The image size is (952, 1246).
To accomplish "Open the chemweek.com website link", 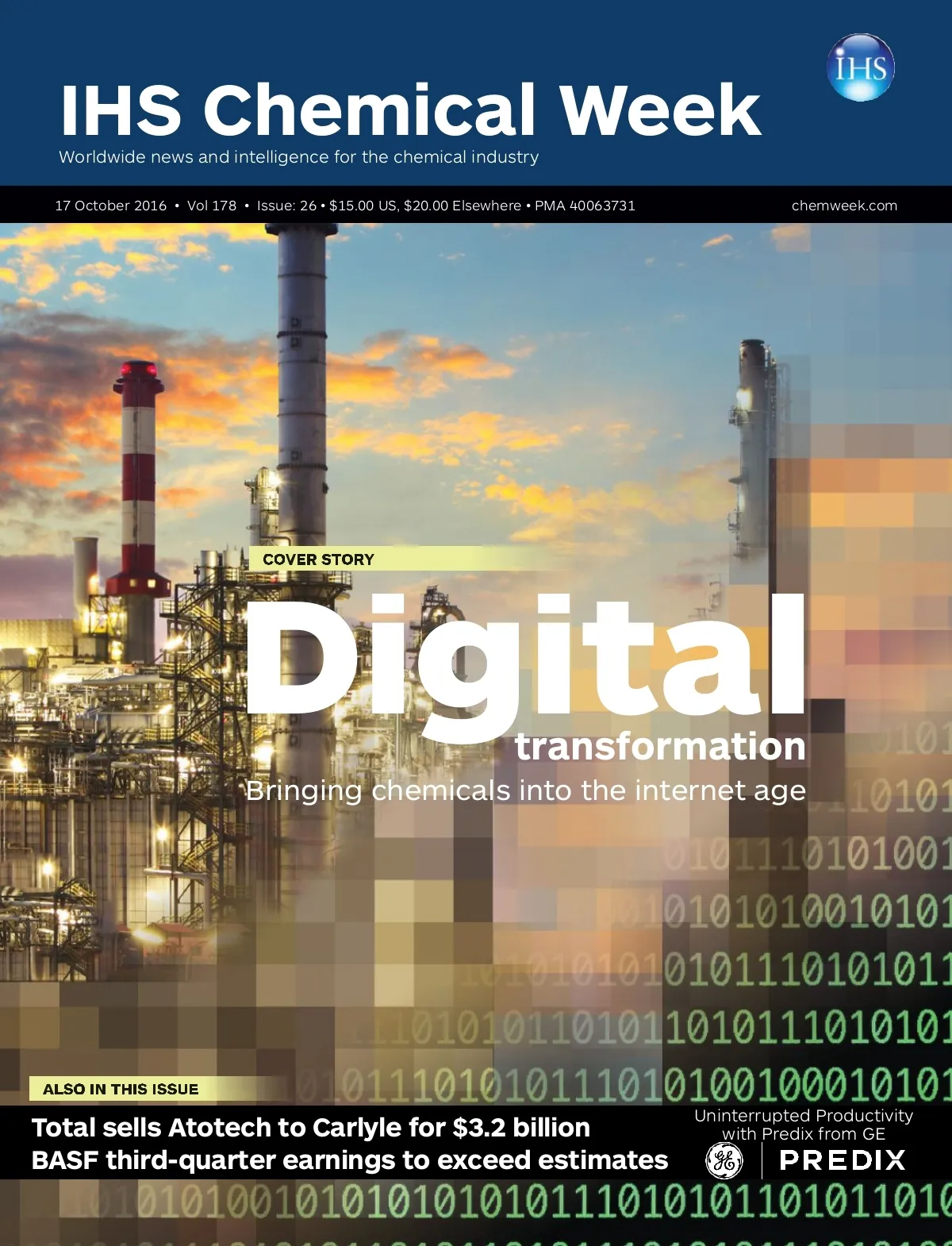I will [x=844, y=206].
